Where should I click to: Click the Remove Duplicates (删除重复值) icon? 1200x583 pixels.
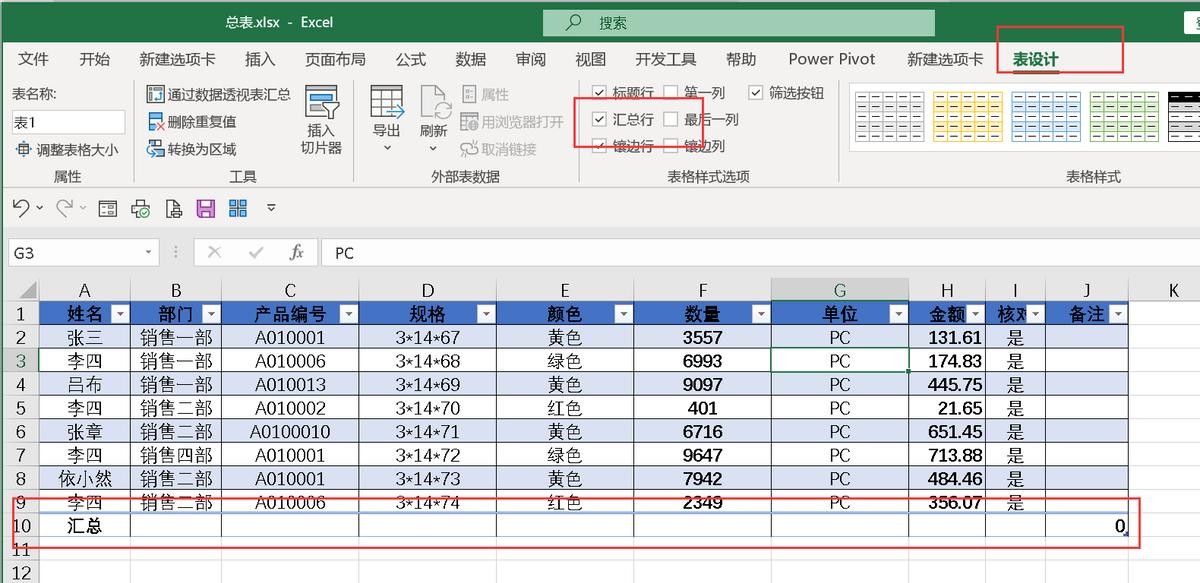pos(155,122)
